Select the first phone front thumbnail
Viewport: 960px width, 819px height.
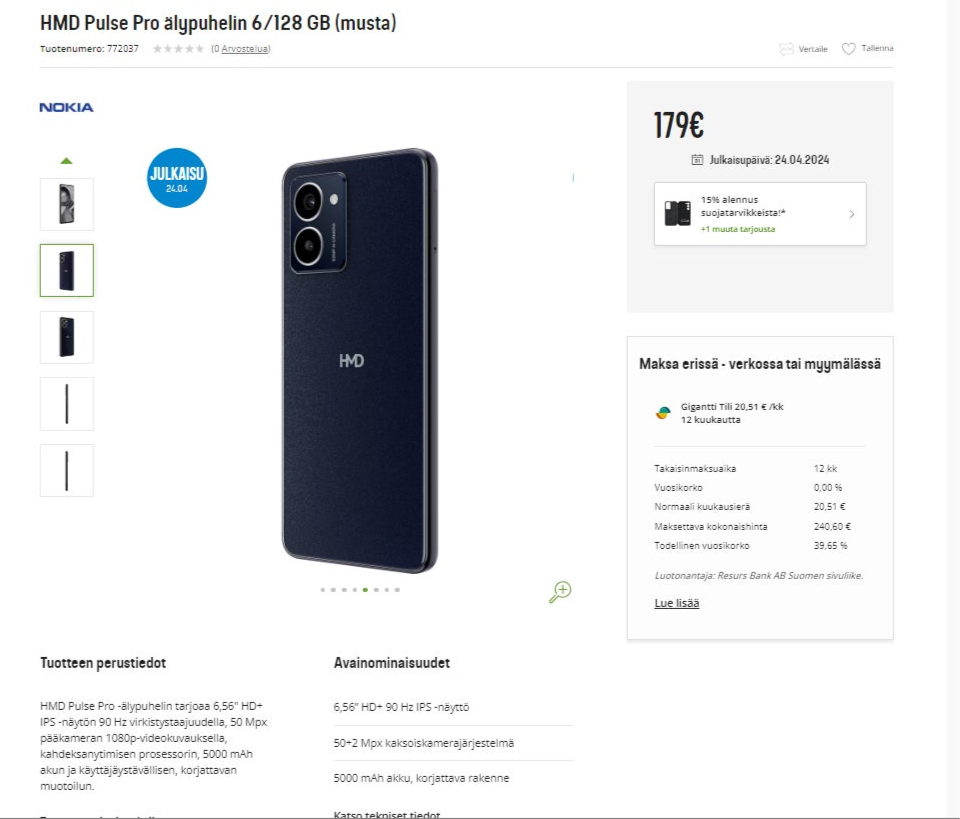[x=67, y=204]
